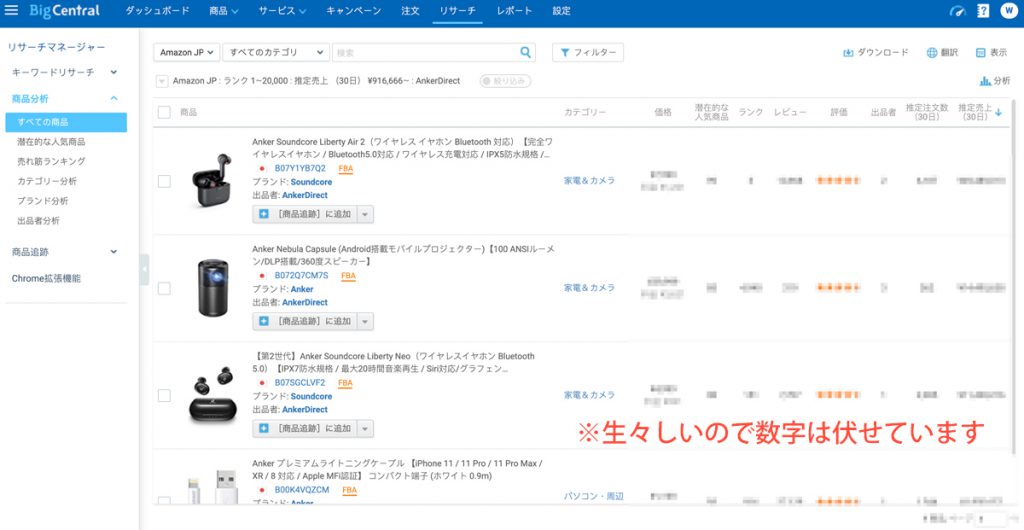Select ブランド分析 in sidebar
The height and width of the screenshot is (530, 1024).
(x=42, y=201)
